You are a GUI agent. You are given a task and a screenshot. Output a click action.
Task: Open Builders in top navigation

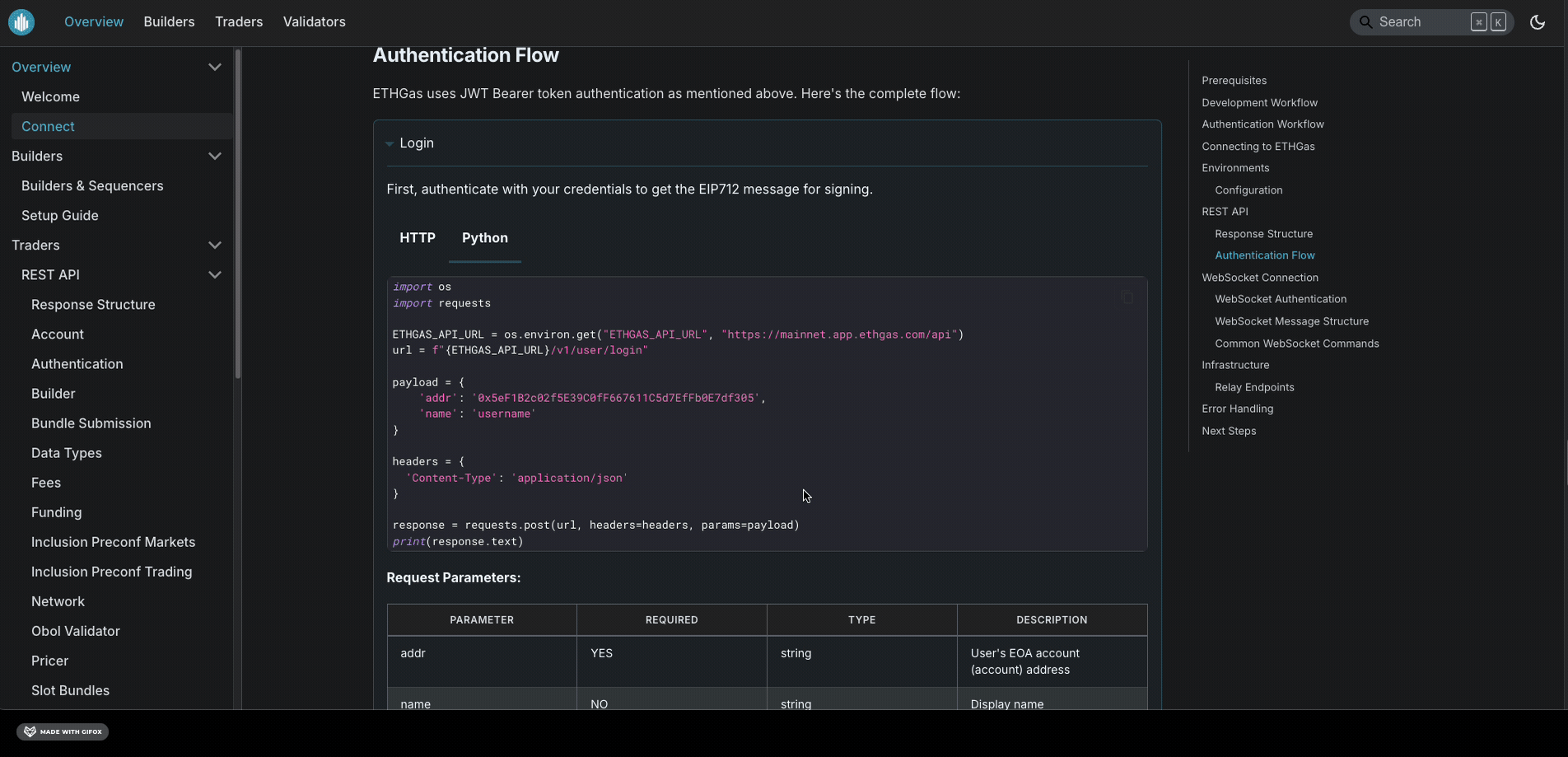point(169,22)
